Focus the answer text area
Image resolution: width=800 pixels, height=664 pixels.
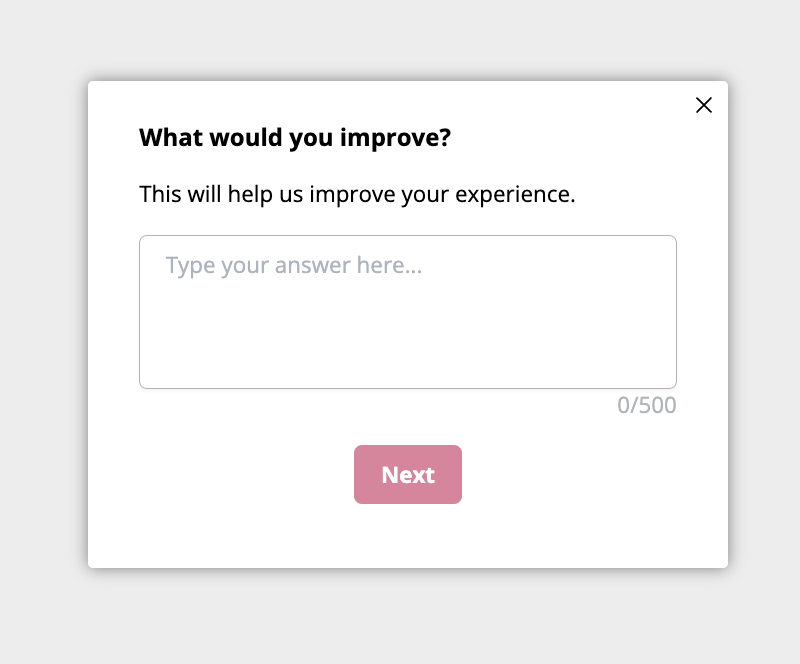point(408,312)
